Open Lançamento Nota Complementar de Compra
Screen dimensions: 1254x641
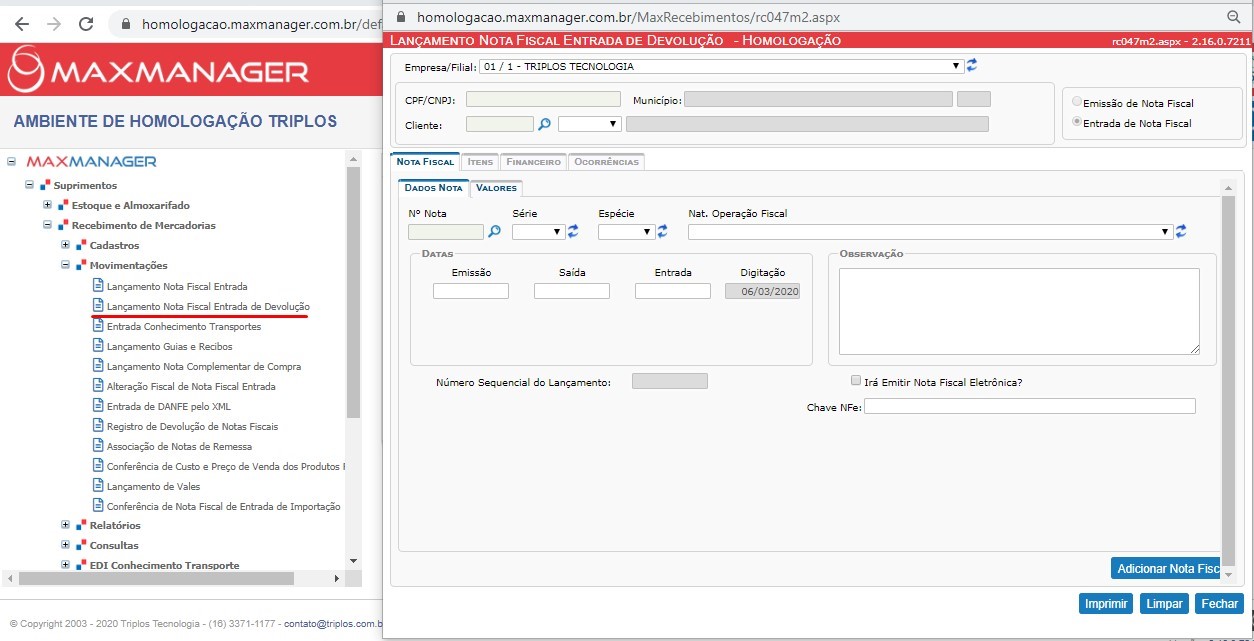(204, 366)
